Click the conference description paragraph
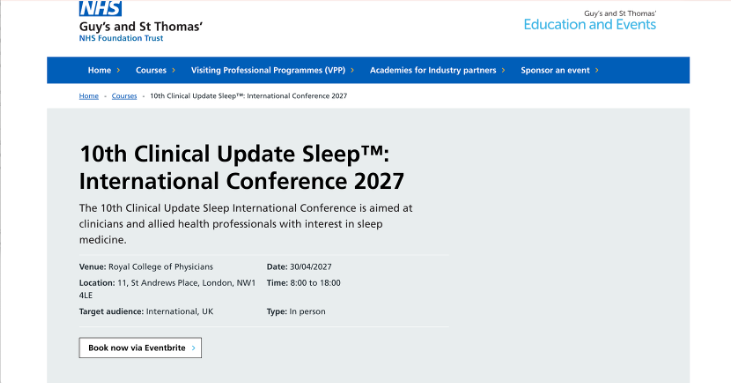 coord(246,224)
